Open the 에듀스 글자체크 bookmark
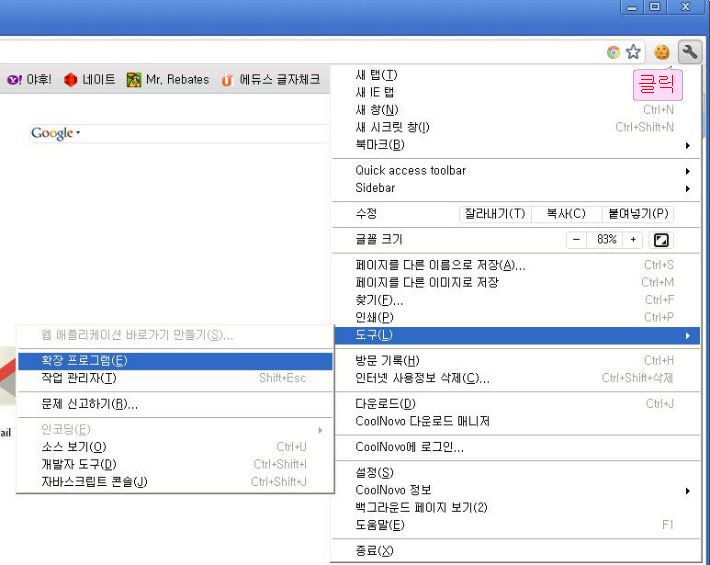710x565 pixels. tap(271, 80)
